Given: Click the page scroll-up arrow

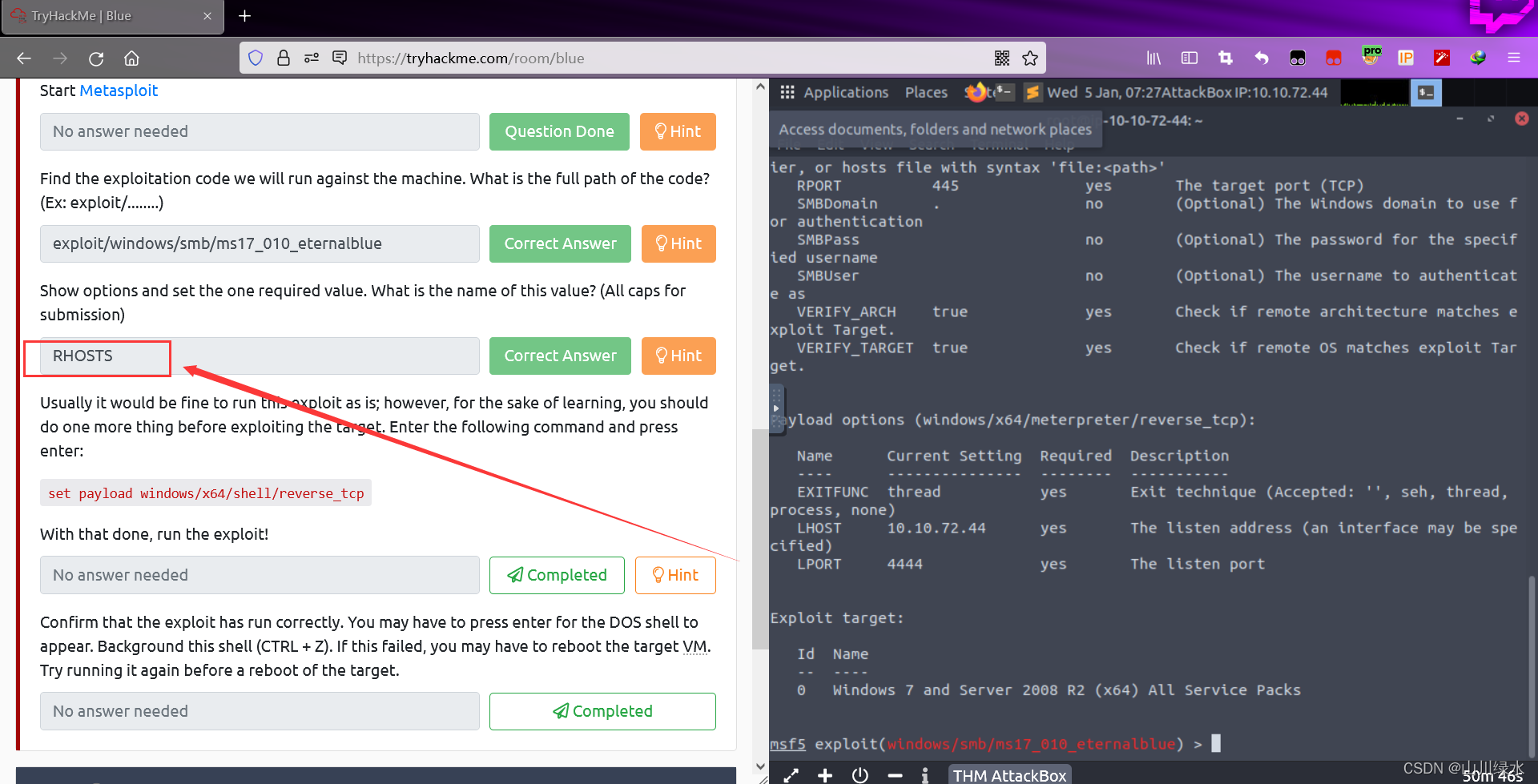Looking at the screenshot, I should [x=760, y=86].
